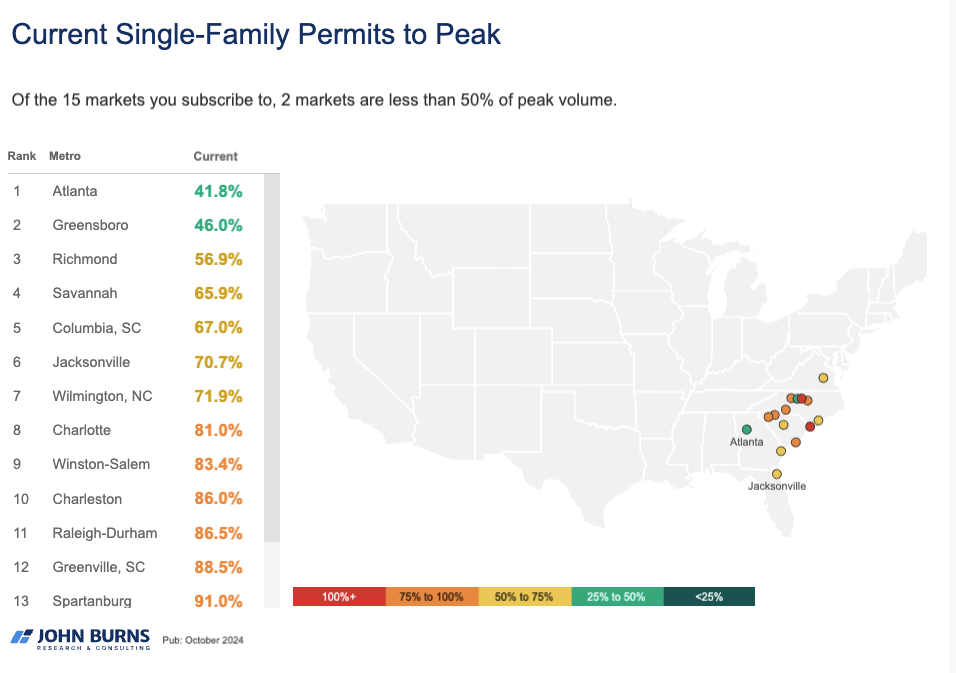Click the John Burns Research & Consulting logo
The height and width of the screenshot is (673, 956).
click(80, 639)
